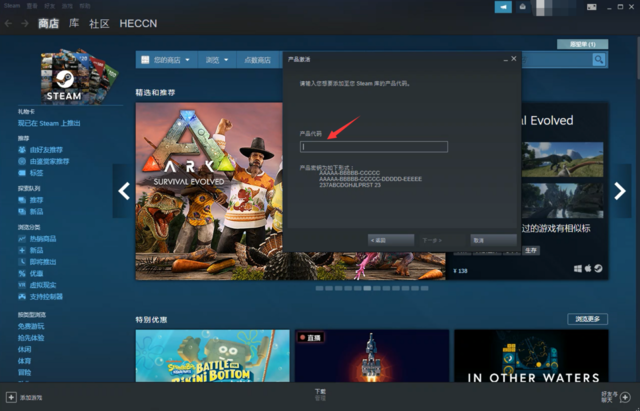
Task: Open the 下载 管理 downloads area
Action: point(320,394)
